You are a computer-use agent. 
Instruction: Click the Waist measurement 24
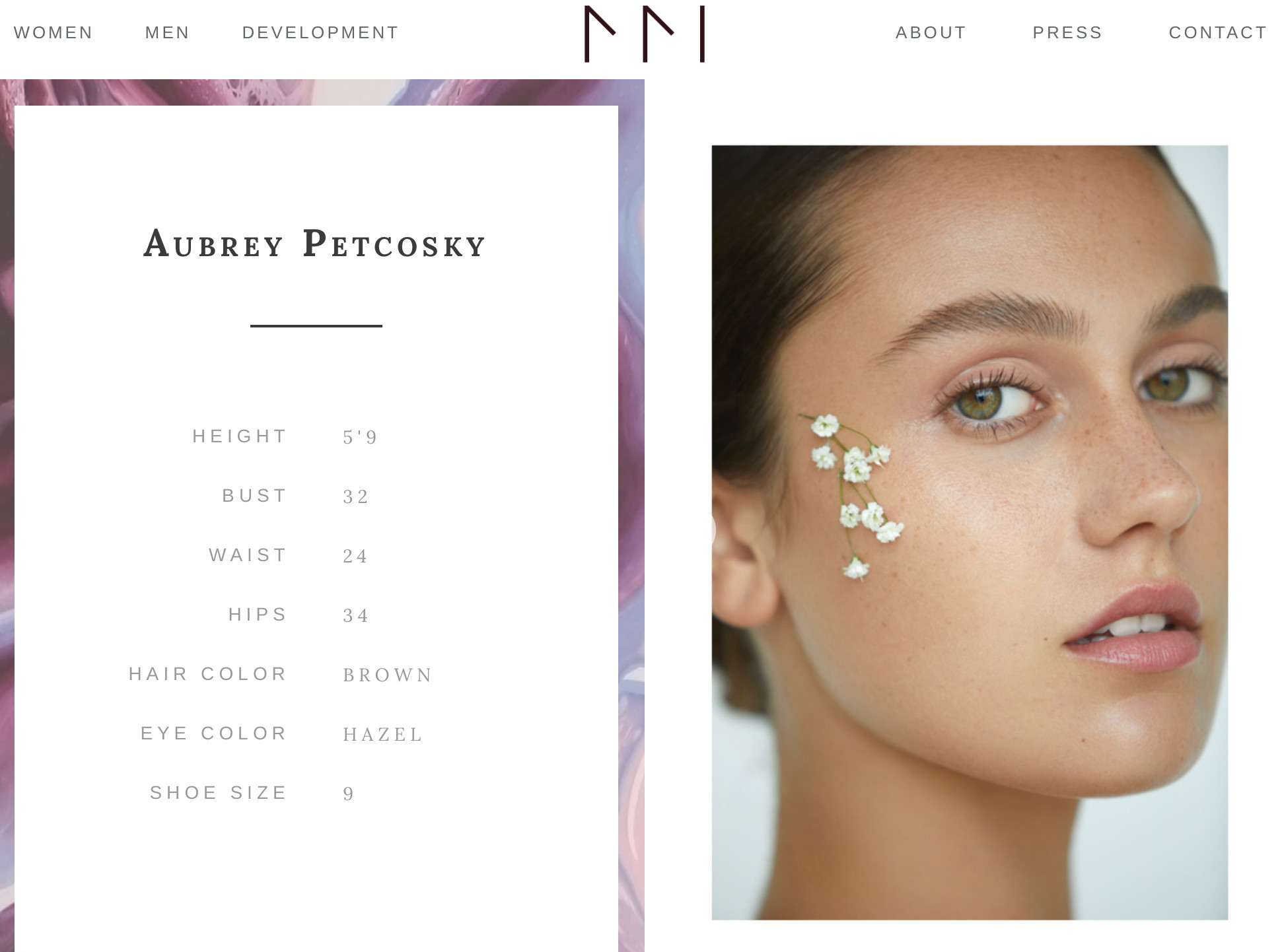tap(355, 556)
